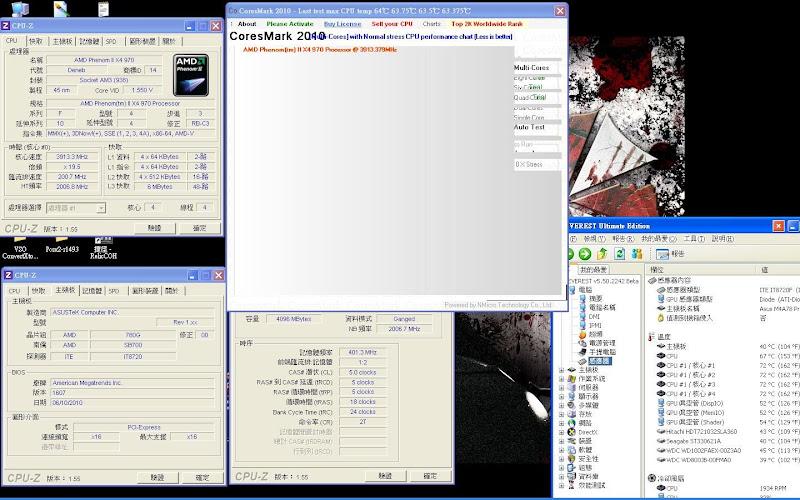Open 檢視(V) menu in EVEREST
This screenshot has width=800, height=500.
pyautogui.click(x=594, y=239)
